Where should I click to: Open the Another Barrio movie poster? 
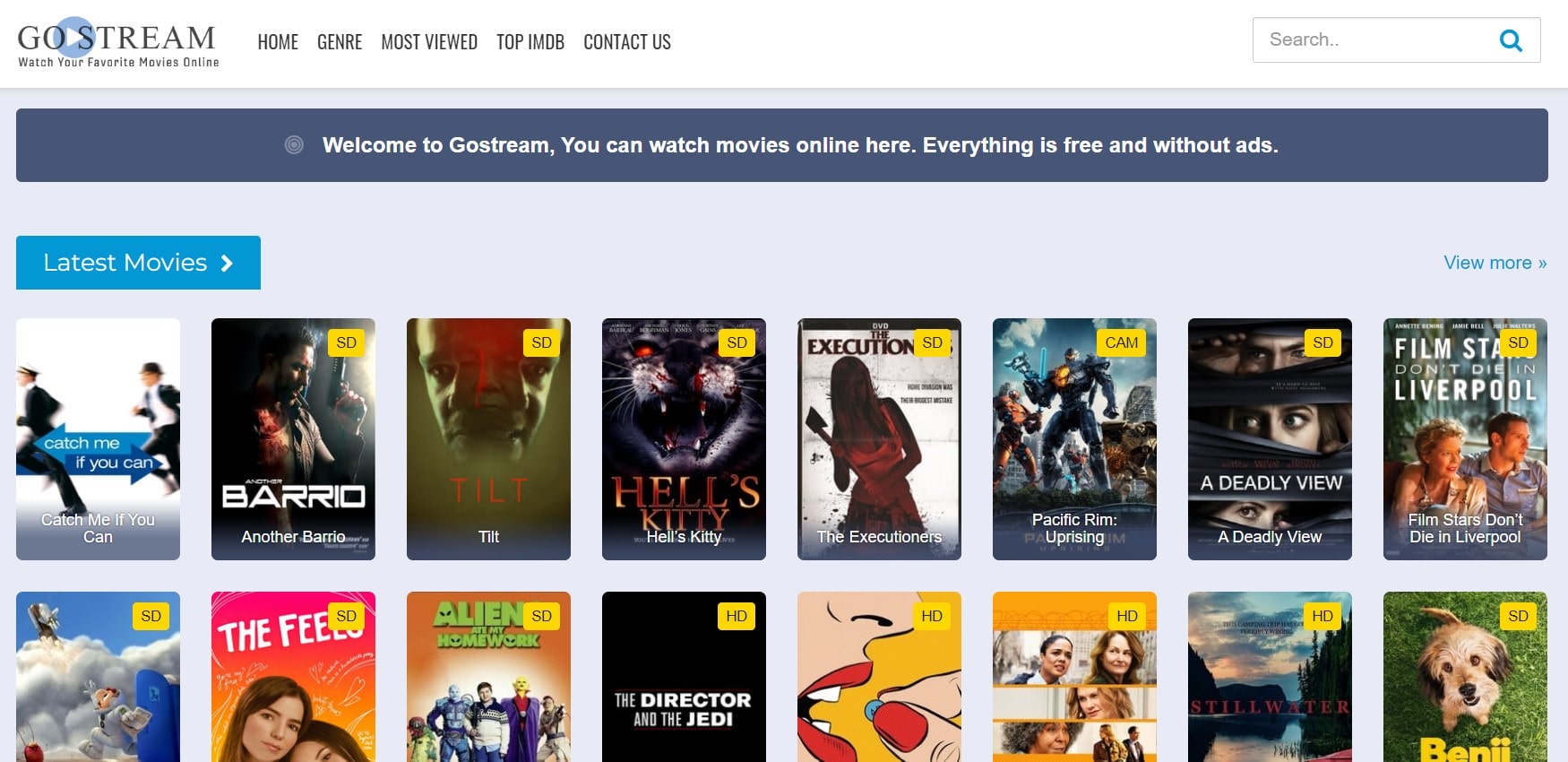tap(293, 439)
